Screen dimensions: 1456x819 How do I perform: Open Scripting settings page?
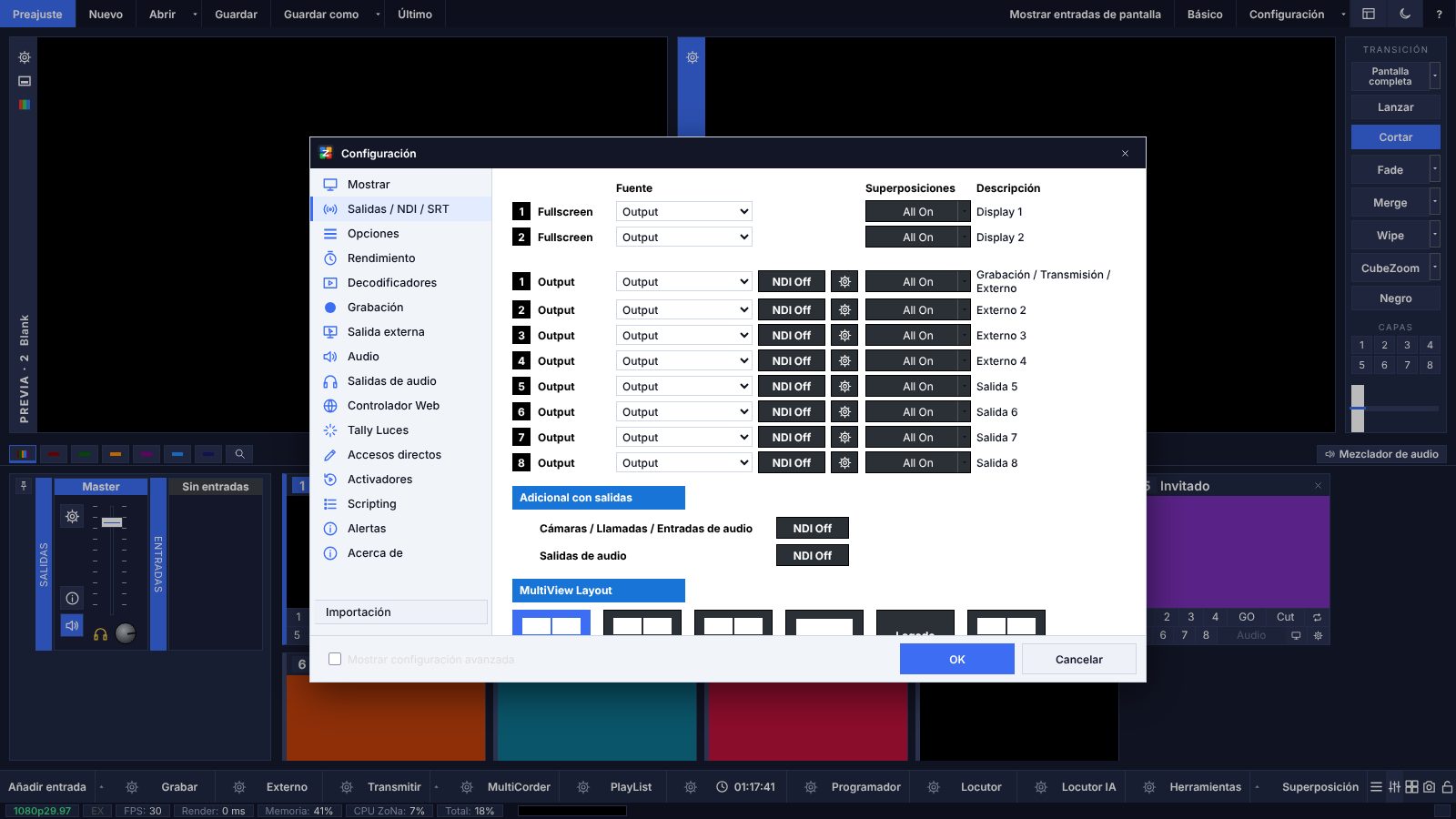pos(400,504)
